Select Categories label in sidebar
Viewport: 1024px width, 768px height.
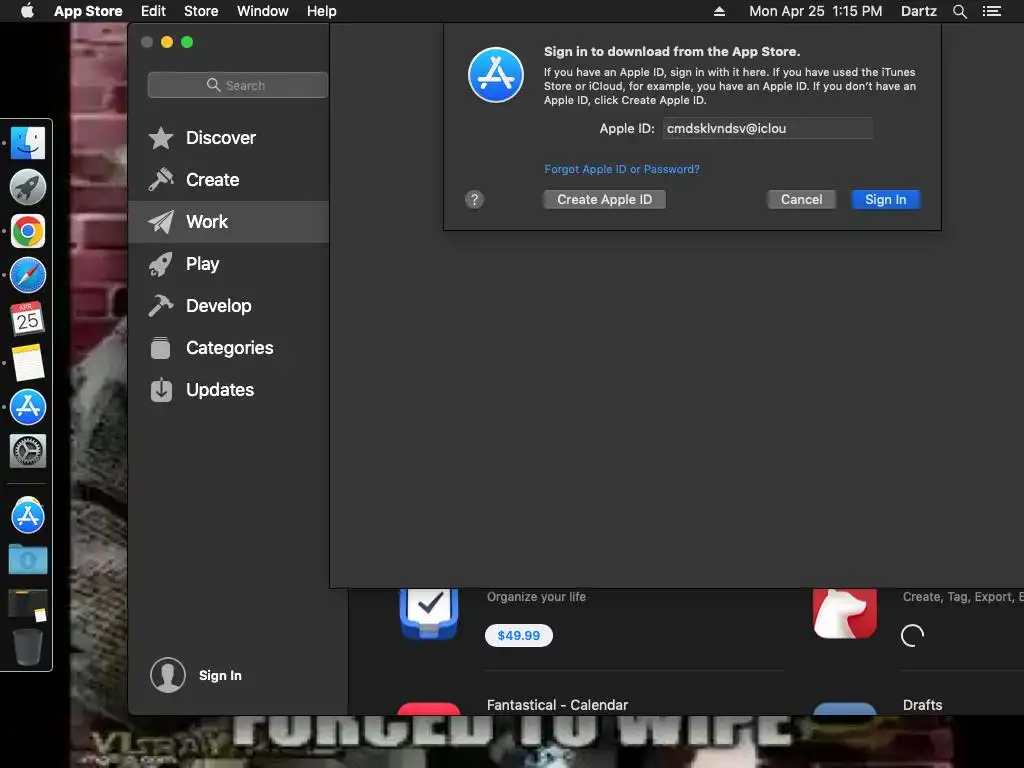[x=229, y=348]
